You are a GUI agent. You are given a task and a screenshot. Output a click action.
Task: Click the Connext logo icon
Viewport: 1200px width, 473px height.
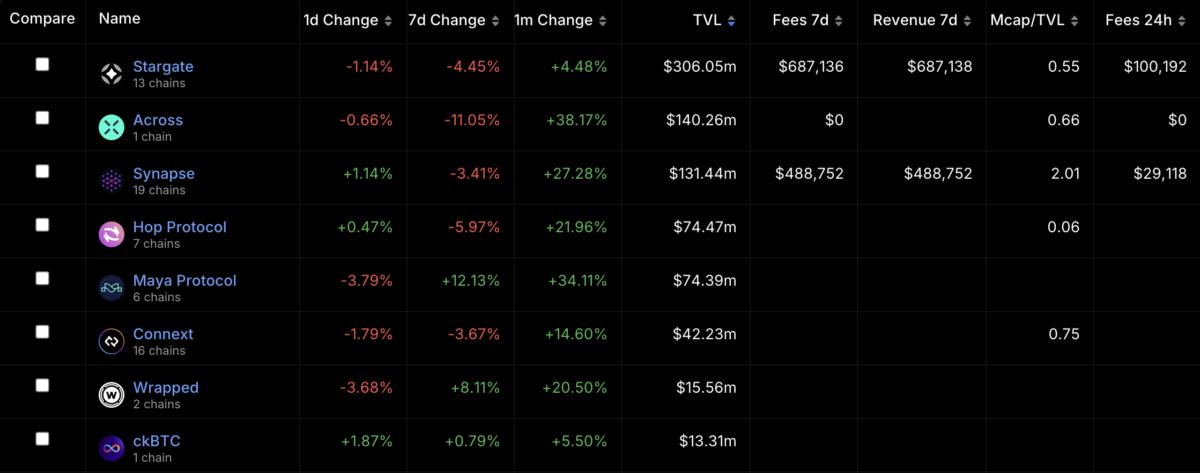(x=111, y=341)
